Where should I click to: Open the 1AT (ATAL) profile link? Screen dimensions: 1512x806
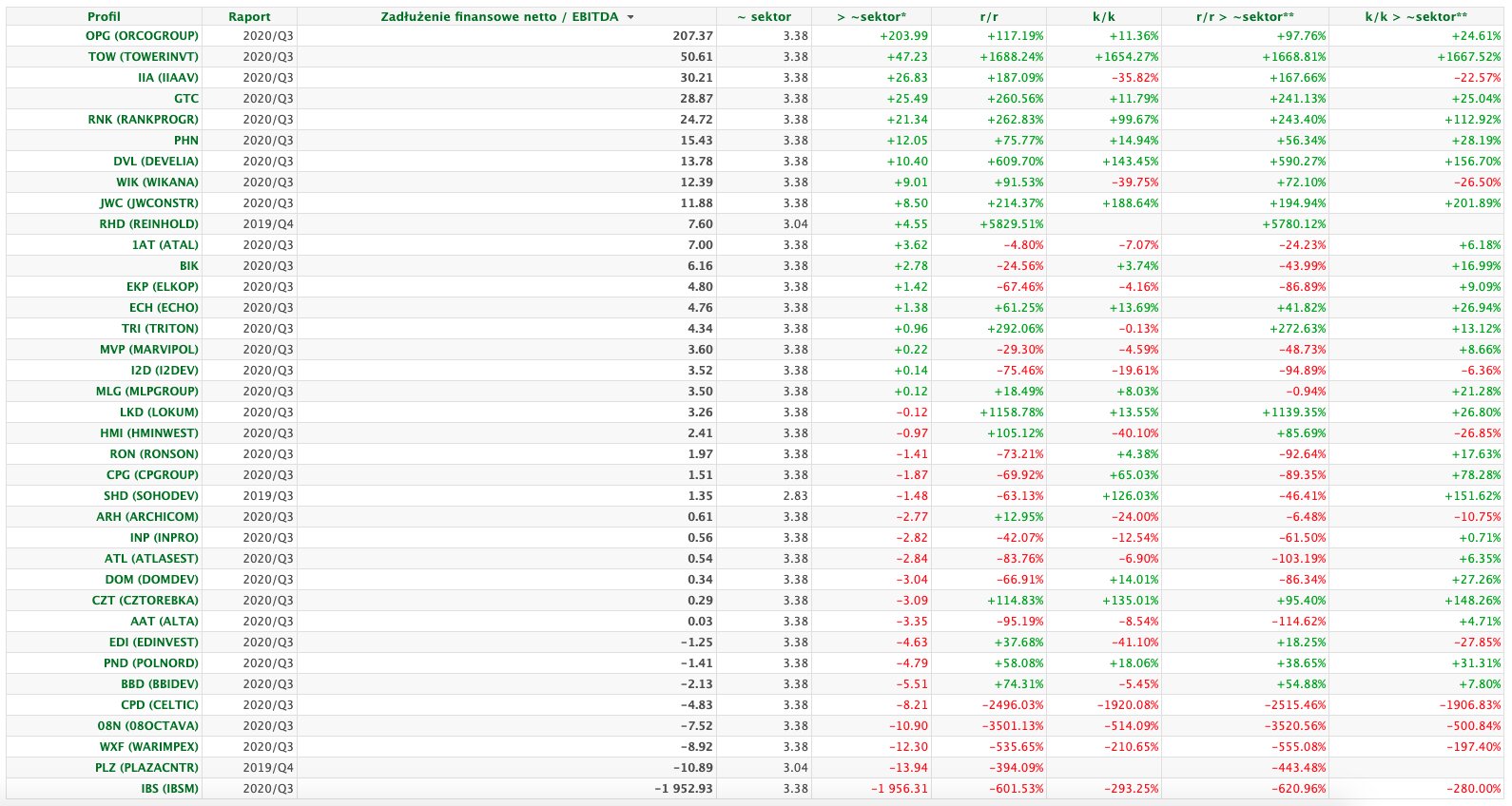coord(165,244)
